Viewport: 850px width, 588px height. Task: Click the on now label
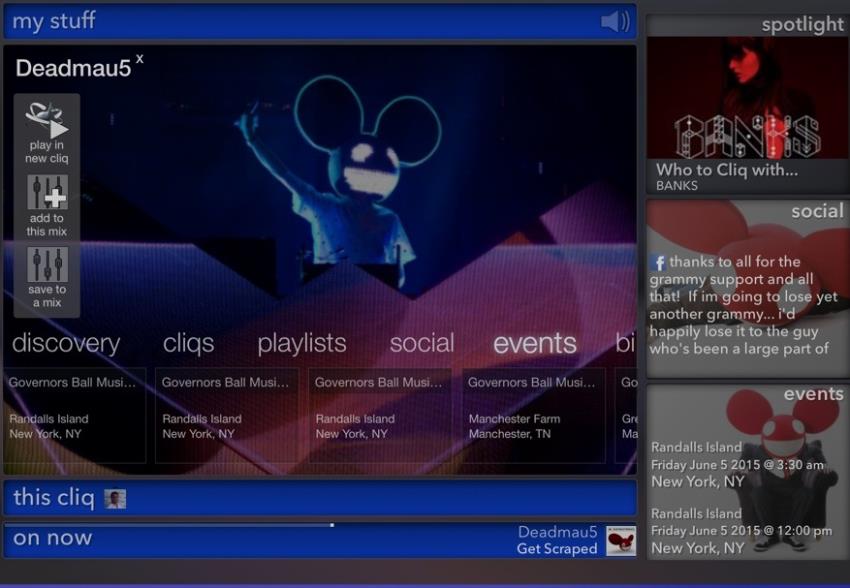pos(53,538)
